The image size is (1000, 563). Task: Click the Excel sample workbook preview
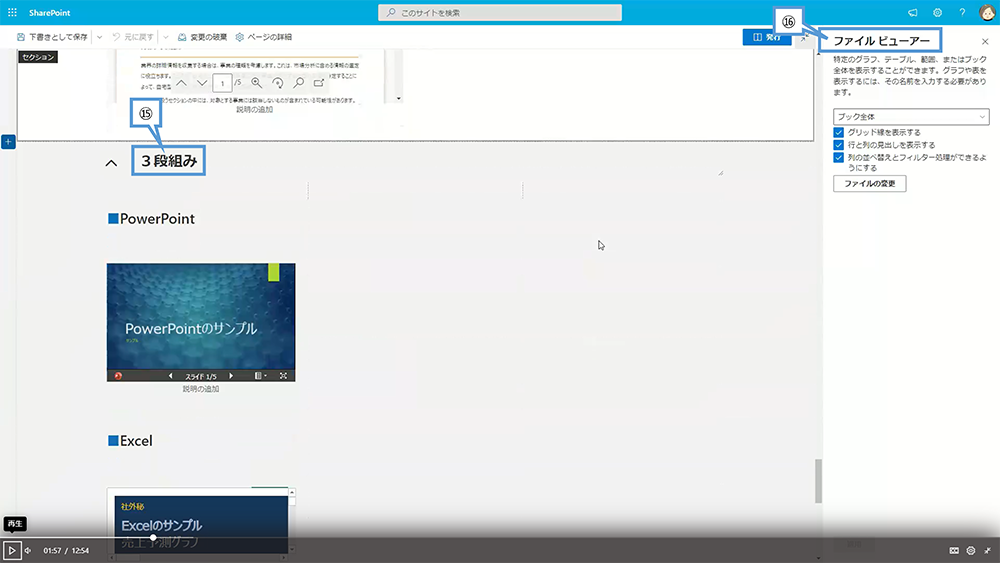(201, 524)
